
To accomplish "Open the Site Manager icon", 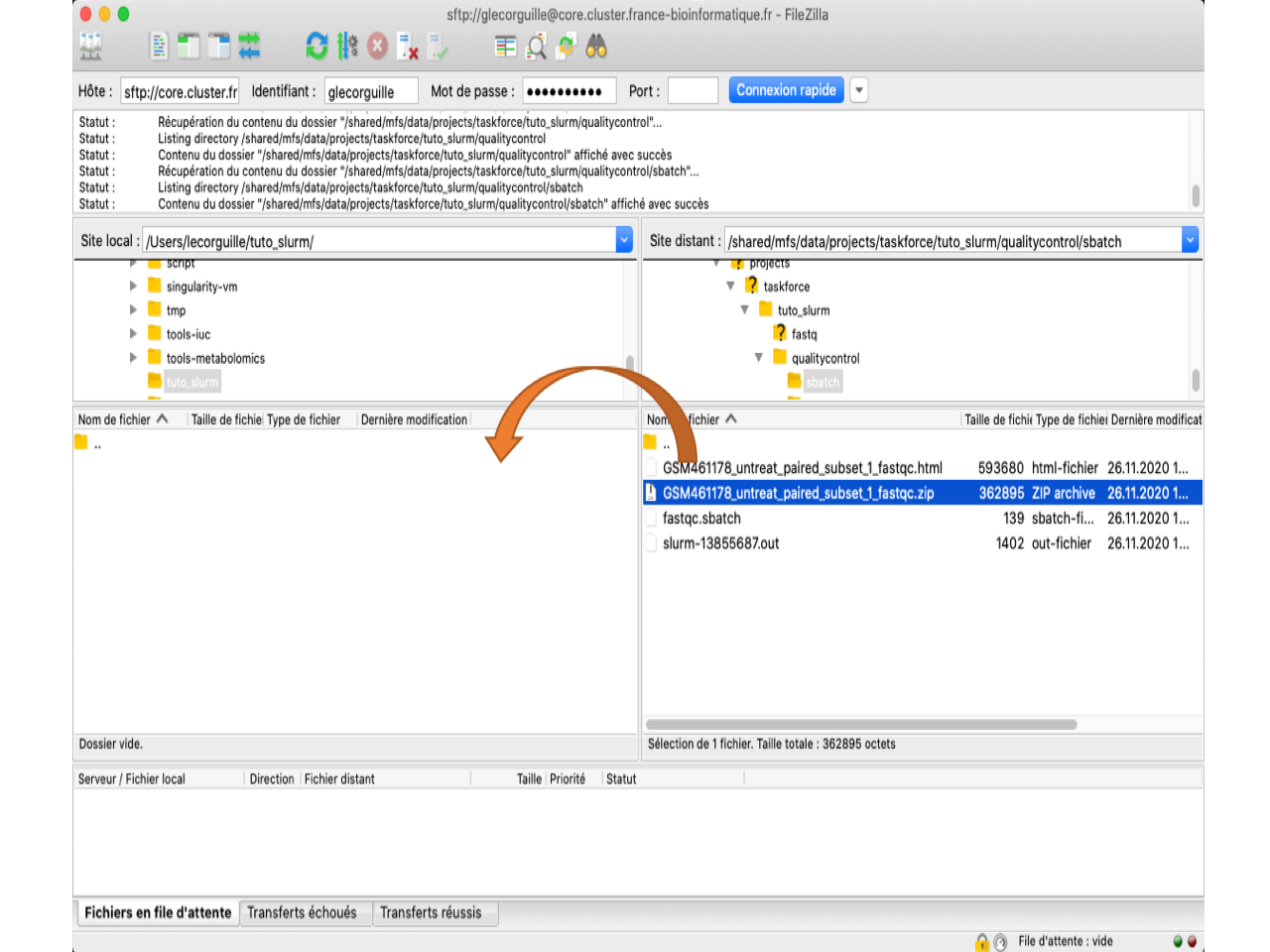I will [x=90, y=46].
